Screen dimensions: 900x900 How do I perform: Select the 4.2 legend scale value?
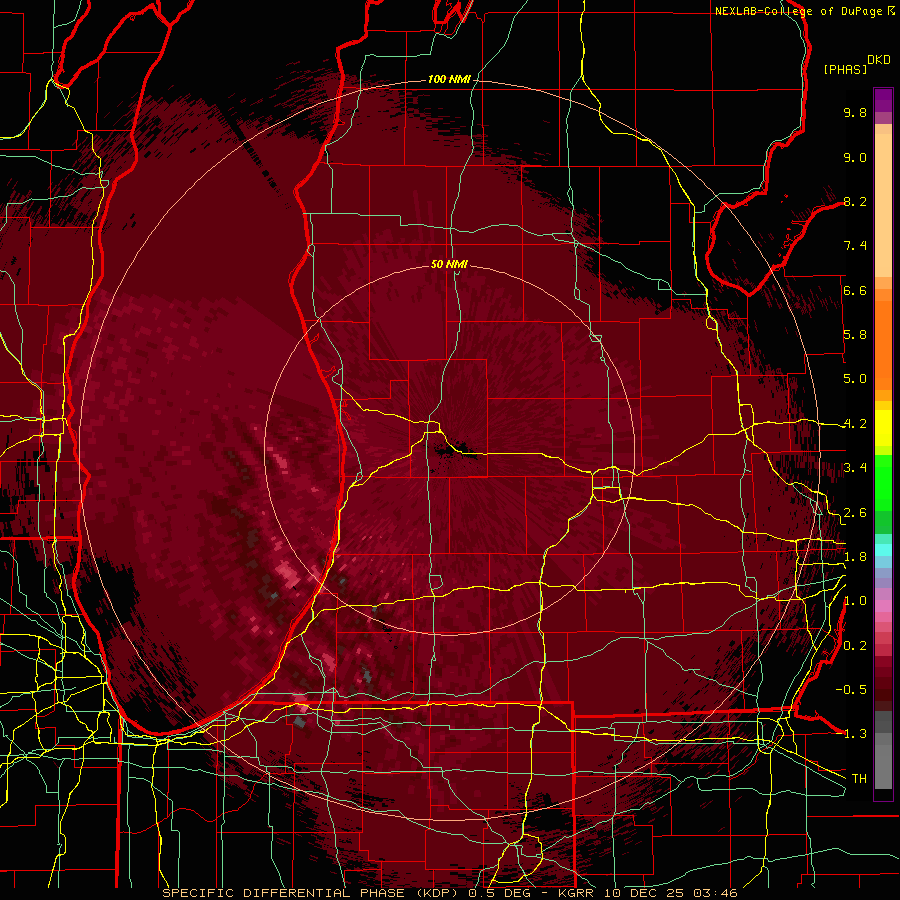click(855, 424)
